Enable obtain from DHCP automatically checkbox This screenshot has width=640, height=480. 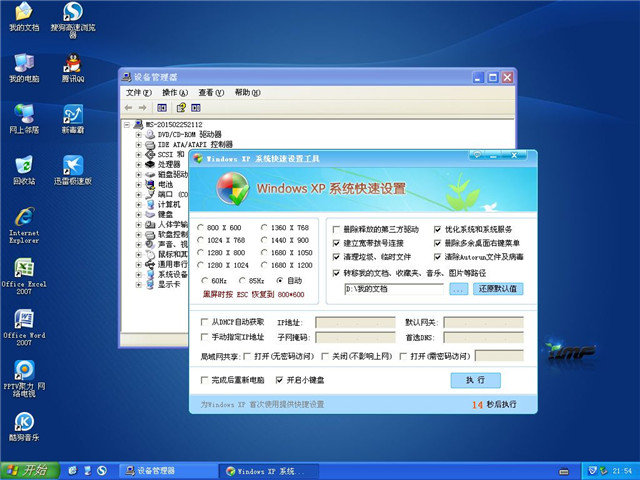coord(204,322)
